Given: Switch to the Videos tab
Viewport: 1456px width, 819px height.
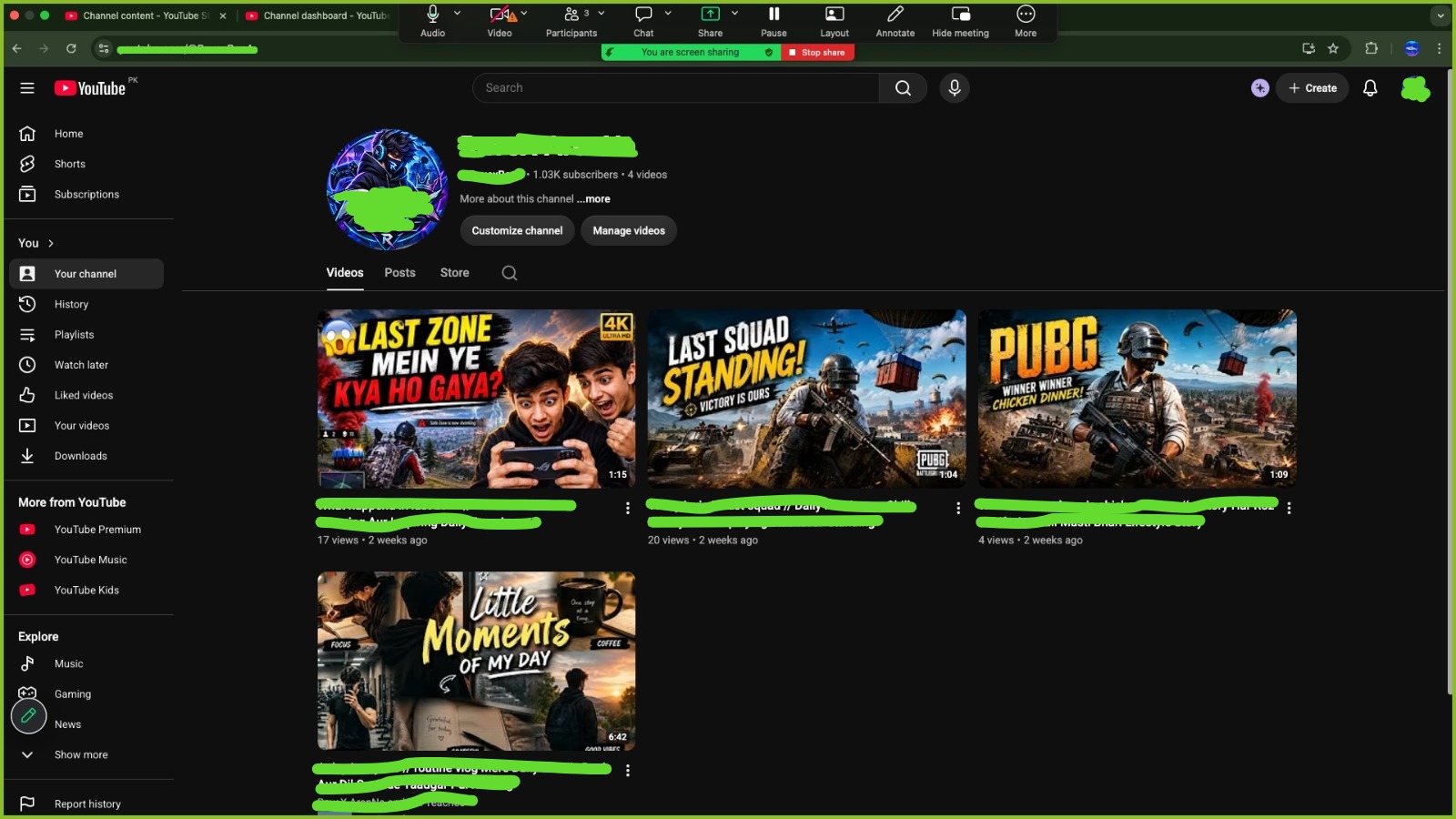Looking at the screenshot, I should (x=345, y=273).
